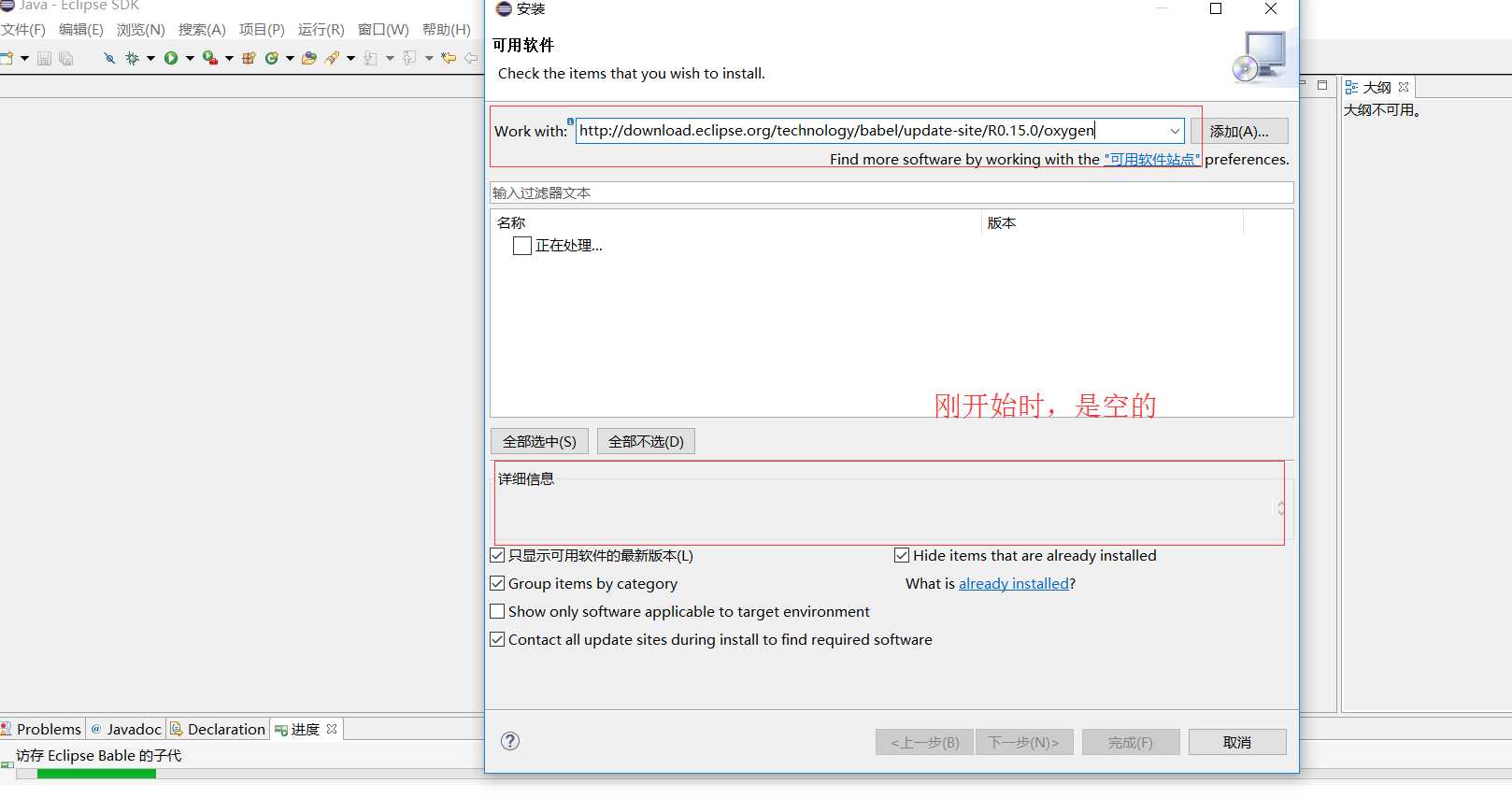The image size is (1512, 798).
Task: Click the Run with coverage/external tools icon
Action: click(210, 58)
